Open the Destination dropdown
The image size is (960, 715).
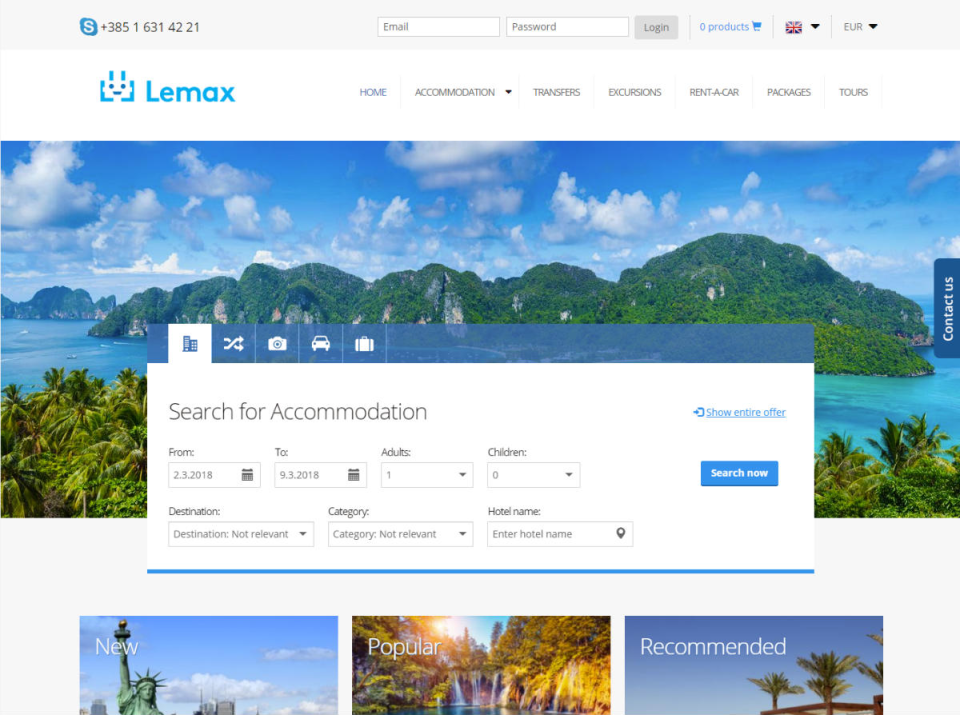240,534
